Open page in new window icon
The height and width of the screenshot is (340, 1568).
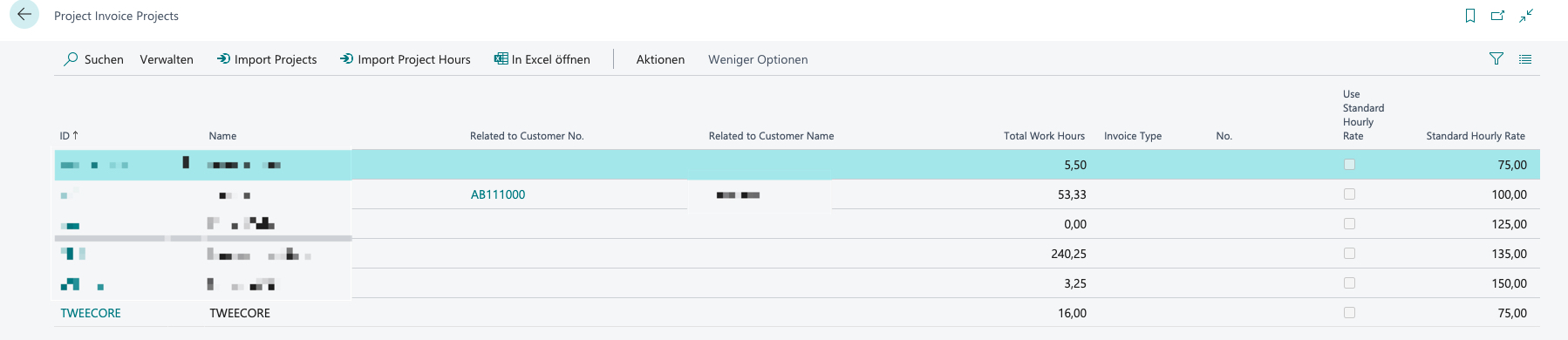[x=1498, y=16]
